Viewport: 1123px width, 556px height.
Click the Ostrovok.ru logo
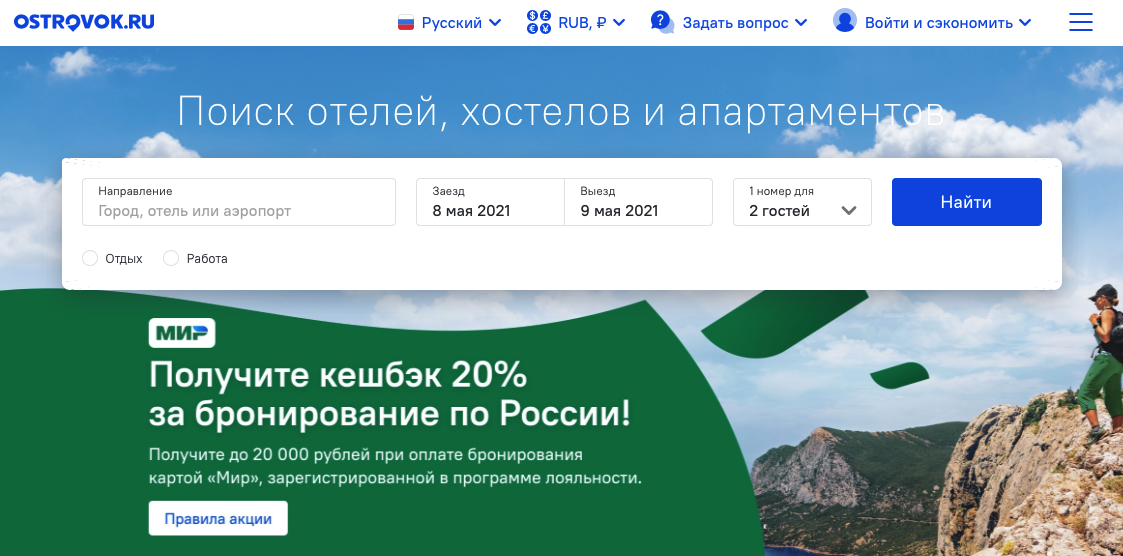(x=84, y=21)
